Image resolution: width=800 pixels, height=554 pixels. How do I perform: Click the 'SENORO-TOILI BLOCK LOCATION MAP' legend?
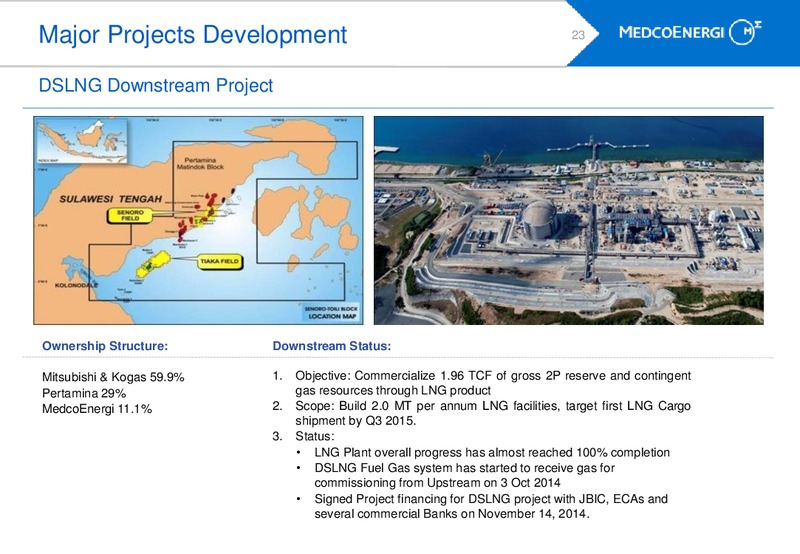pyautogui.click(x=332, y=313)
